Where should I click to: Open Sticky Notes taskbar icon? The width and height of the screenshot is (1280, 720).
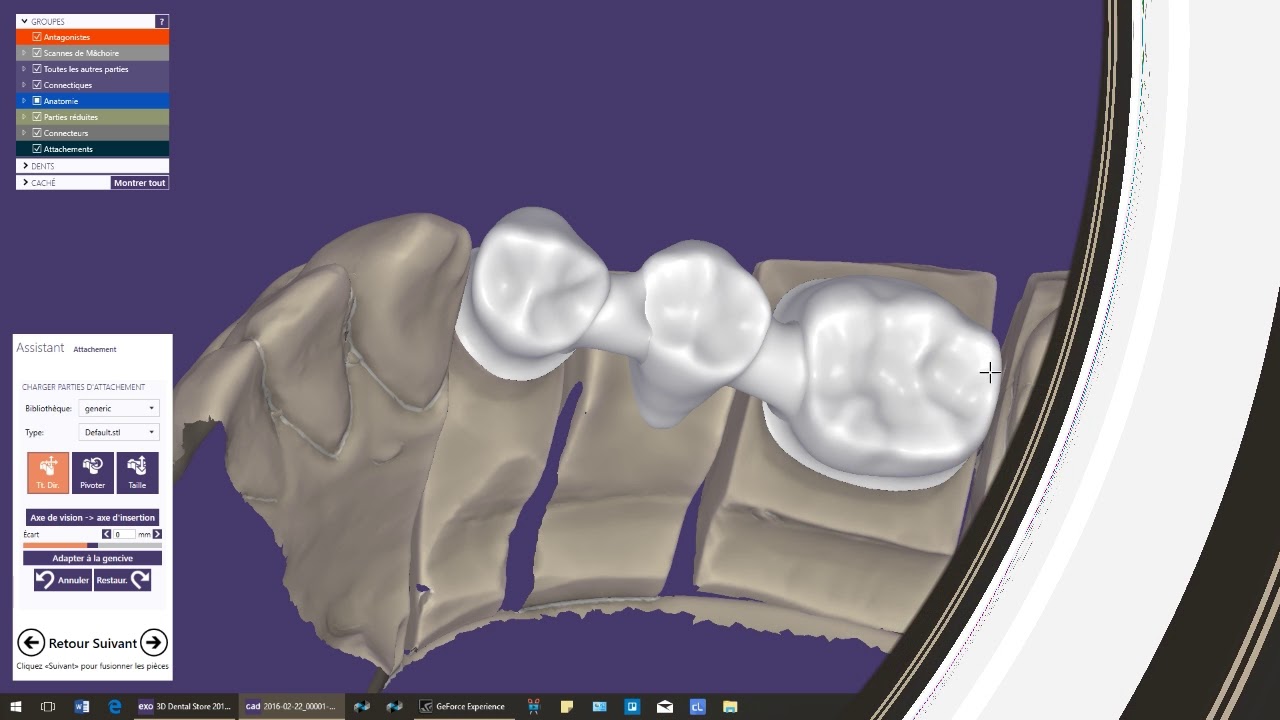567,706
